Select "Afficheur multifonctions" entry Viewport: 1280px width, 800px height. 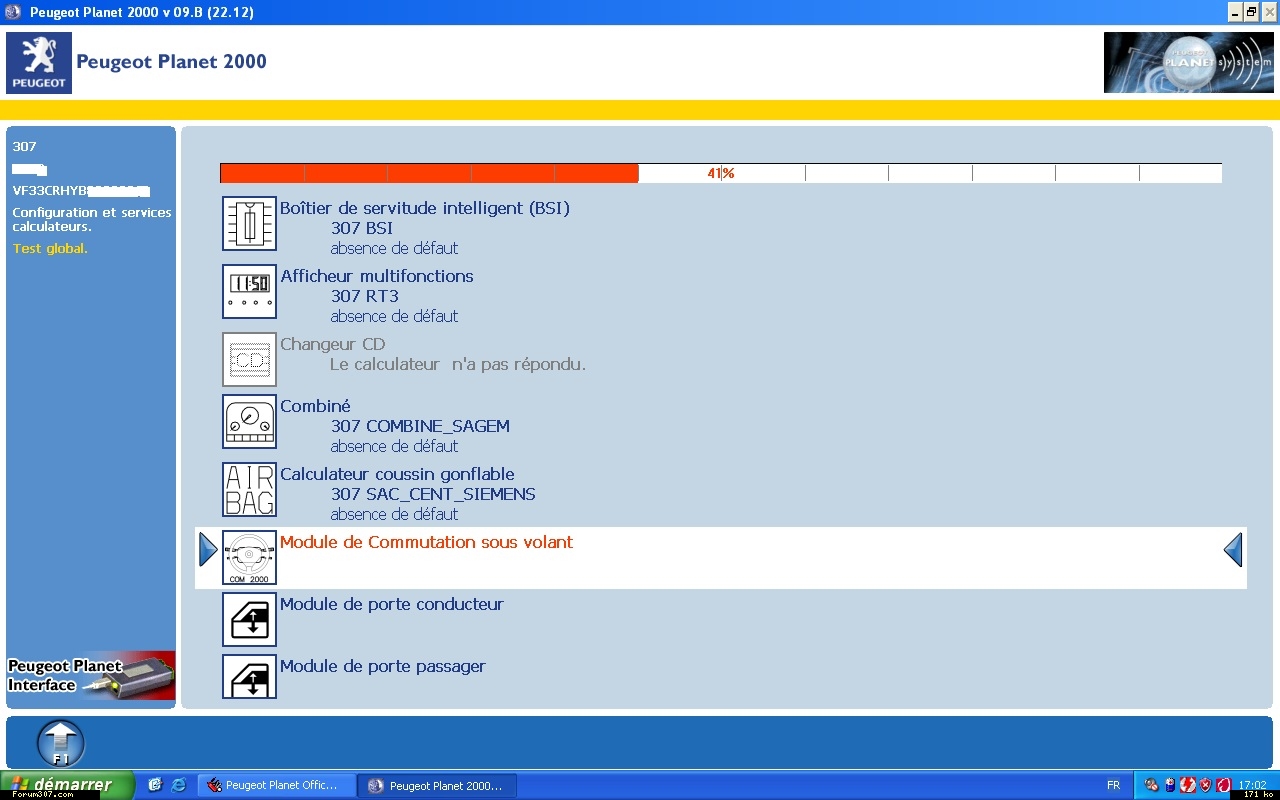377,276
